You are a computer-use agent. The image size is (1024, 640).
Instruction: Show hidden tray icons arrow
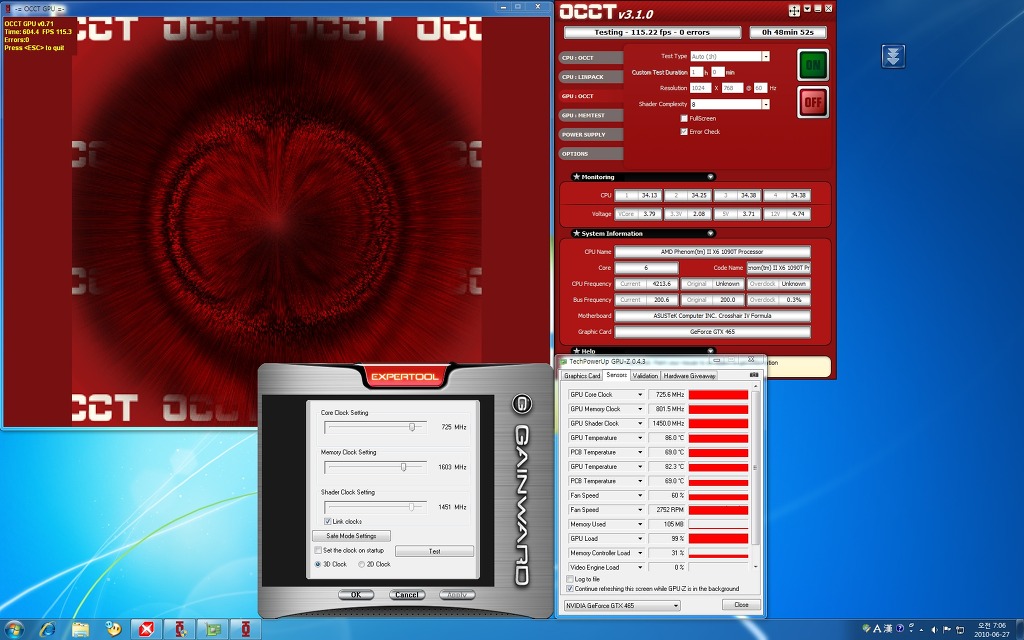tap(922, 630)
